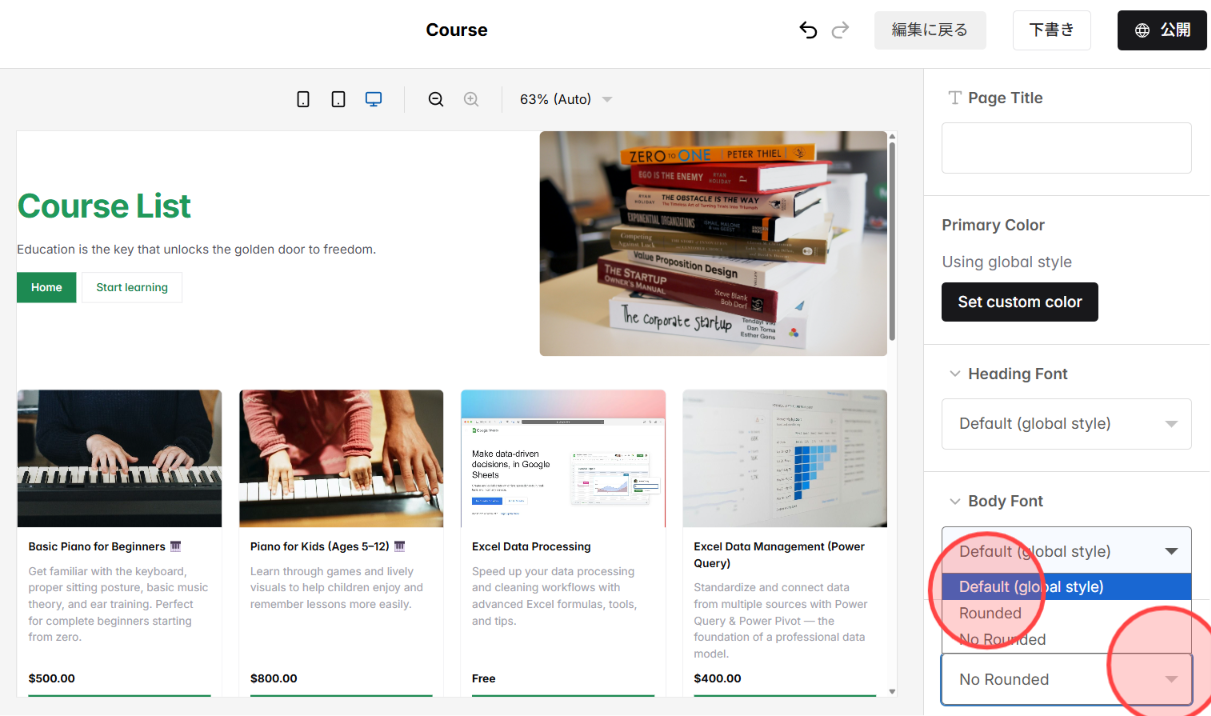Viewport: 1211px width, 716px height.
Task: Click the zoom in magnifier icon
Action: [471, 99]
